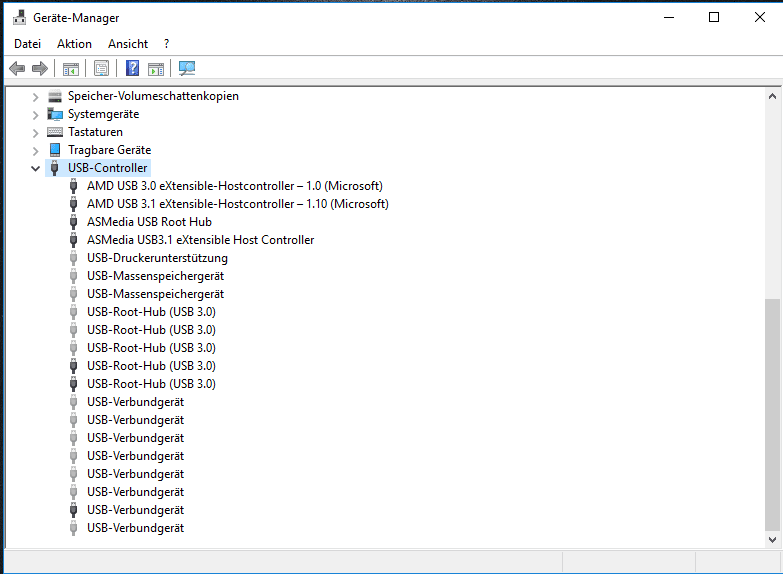Image resolution: width=783 pixels, height=574 pixels.
Task: Open the Ansicht menu
Action: click(x=128, y=44)
